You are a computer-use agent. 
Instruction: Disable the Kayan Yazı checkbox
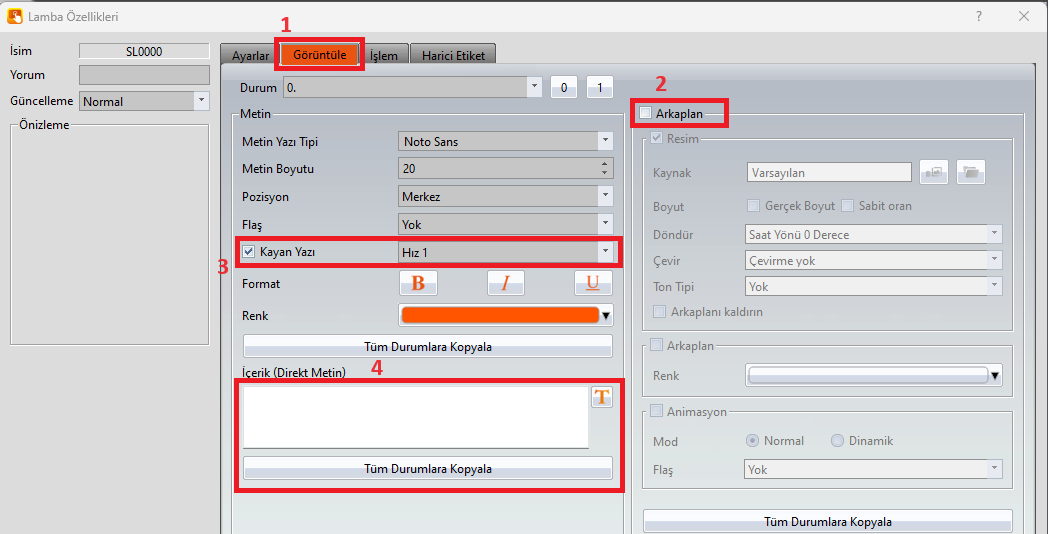pyautogui.click(x=249, y=251)
